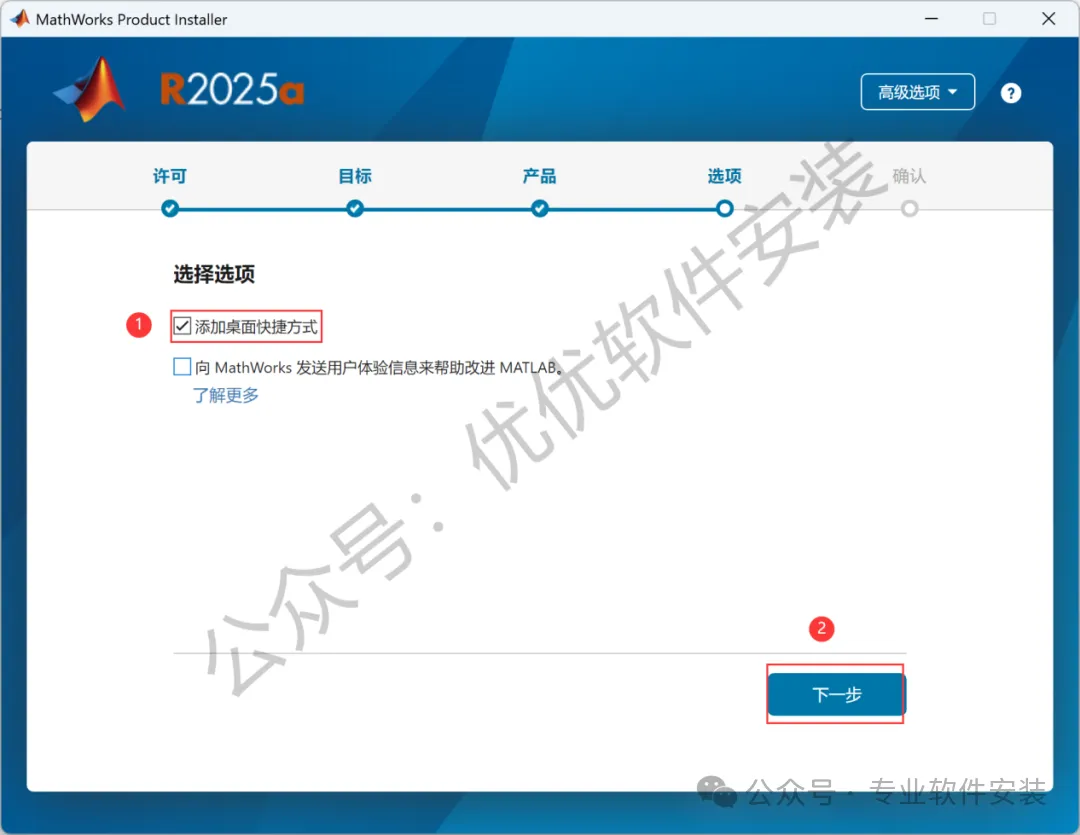
Task: Click the 选项 current step circle
Action: tap(725, 208)
